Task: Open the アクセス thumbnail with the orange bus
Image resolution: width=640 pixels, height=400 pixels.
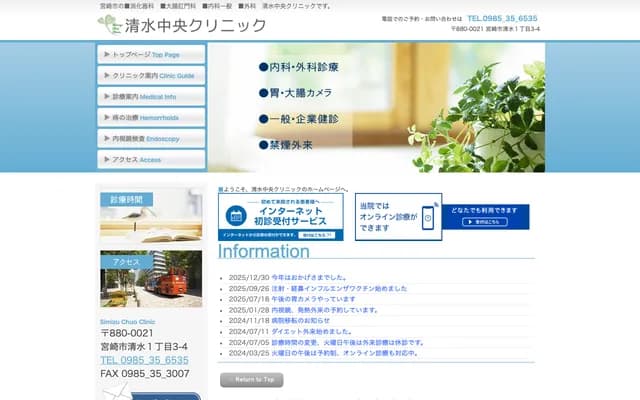Action: [151, 279]
